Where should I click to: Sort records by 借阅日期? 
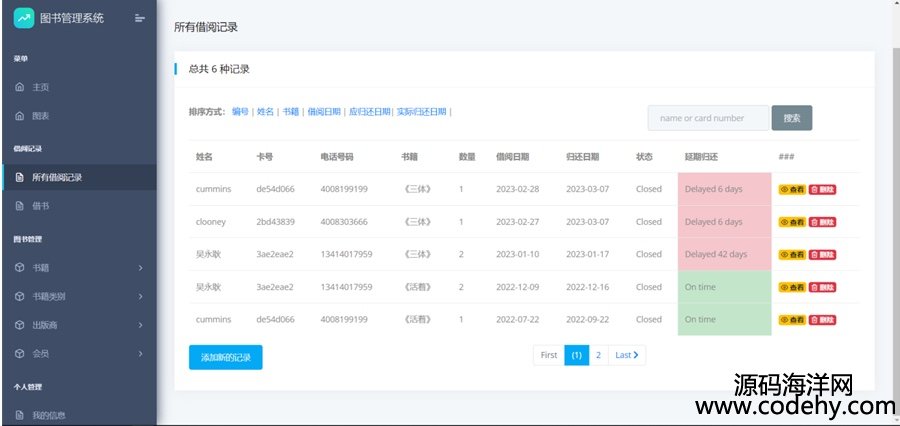point(323,112)
